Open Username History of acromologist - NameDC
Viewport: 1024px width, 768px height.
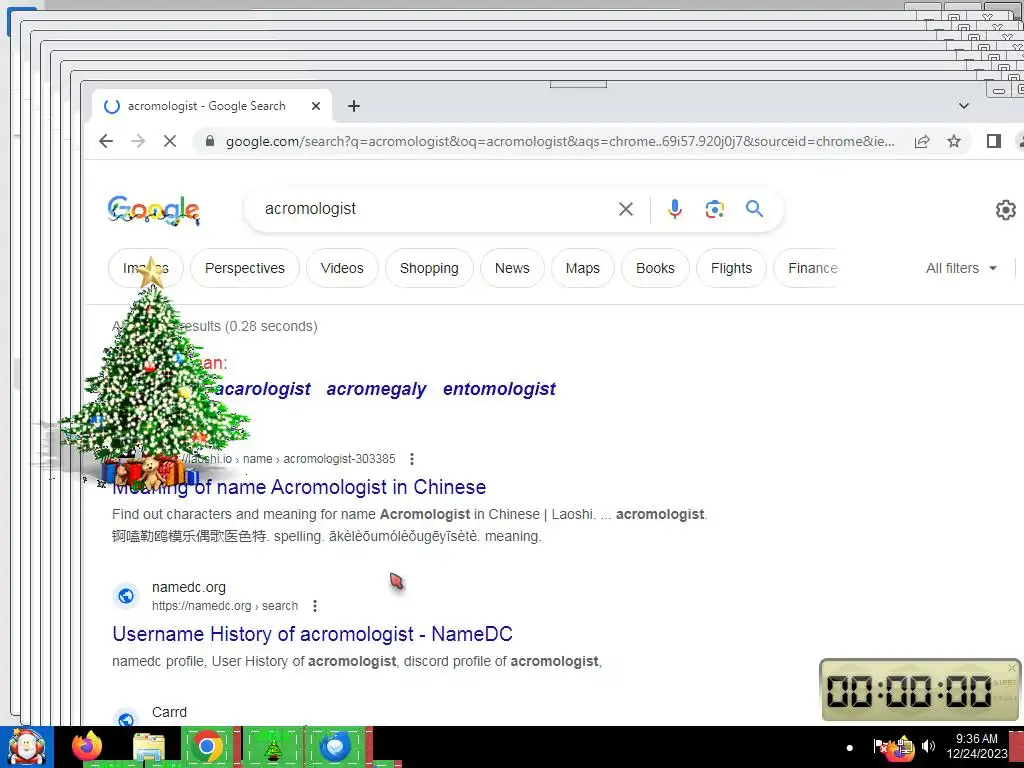click(x=312, y=634)
